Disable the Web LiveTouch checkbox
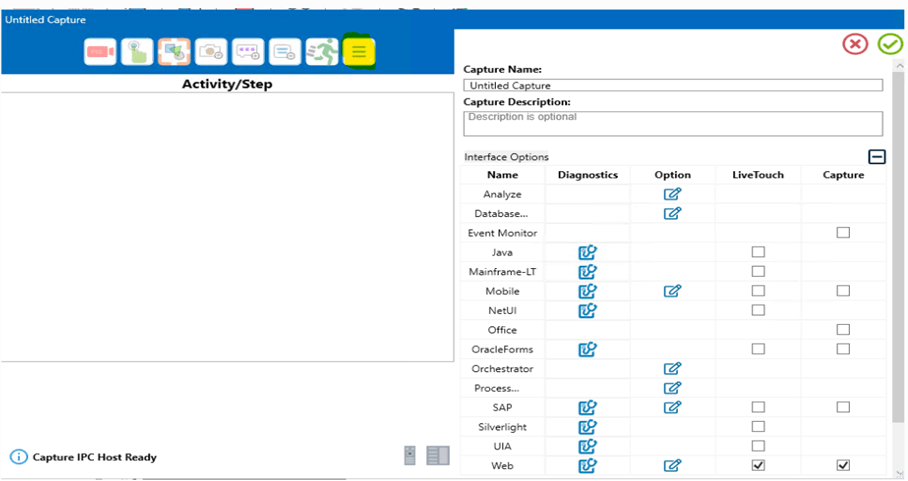Viewport: 908px width, 481px height. click(x=758, y=465)
